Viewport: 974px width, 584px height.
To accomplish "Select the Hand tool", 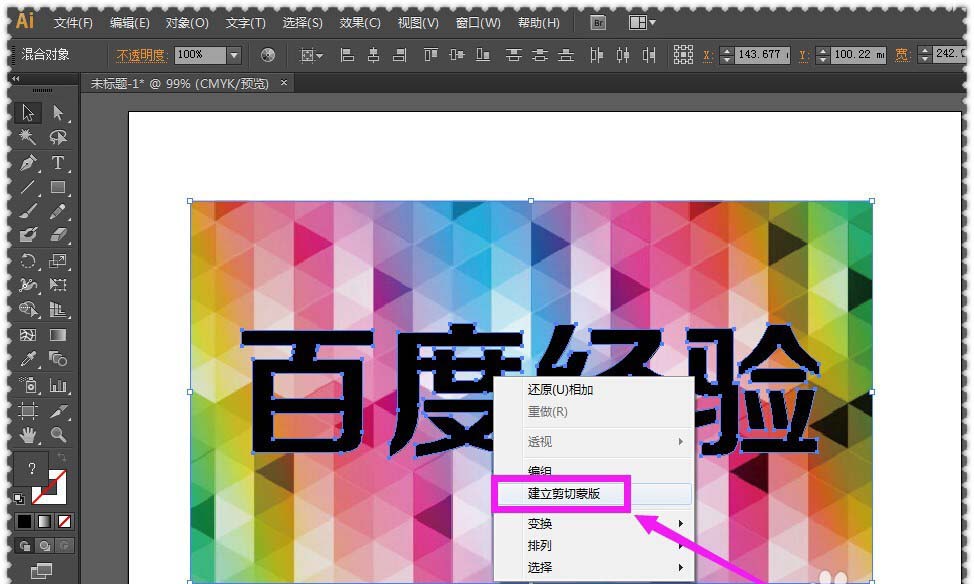I will point(27,435).
